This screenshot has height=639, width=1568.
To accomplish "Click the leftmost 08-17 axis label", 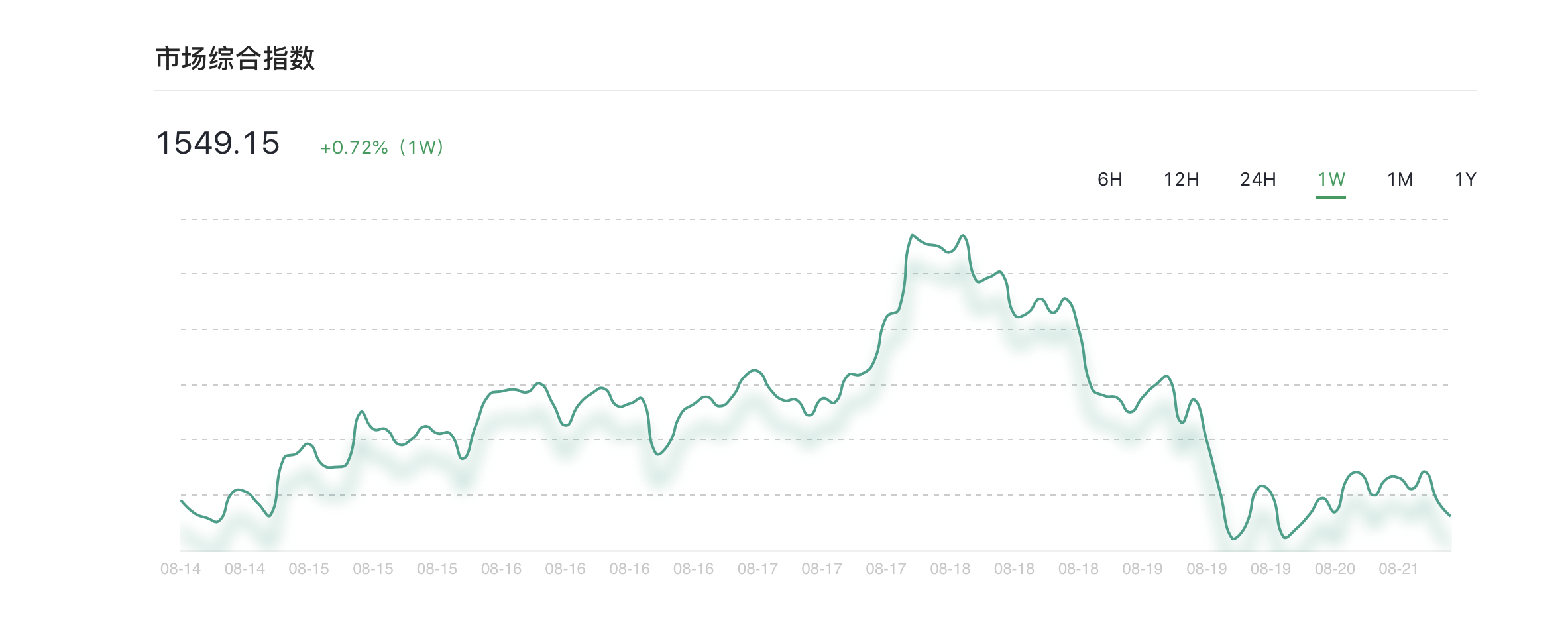I will [757, 569].
